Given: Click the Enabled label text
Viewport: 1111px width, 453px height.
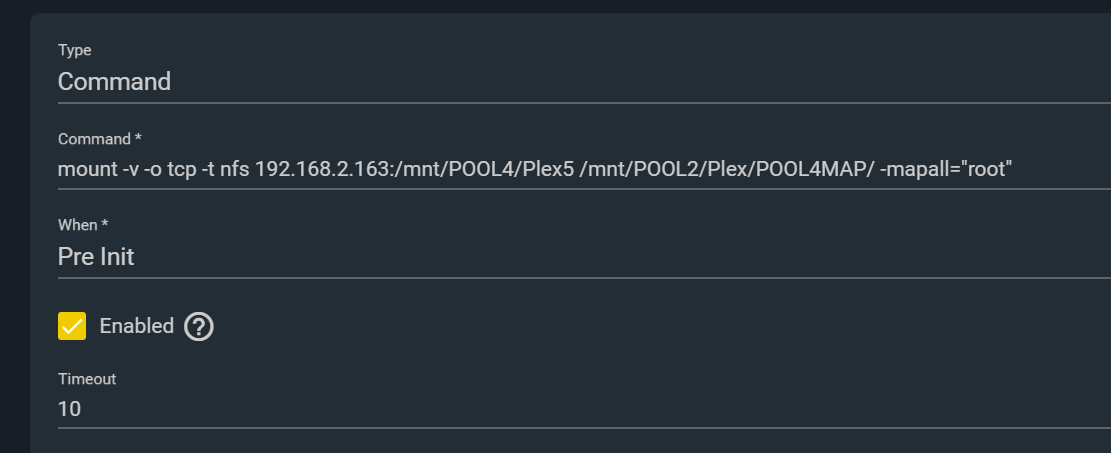Looking at the screenshot, I should 137,326.
